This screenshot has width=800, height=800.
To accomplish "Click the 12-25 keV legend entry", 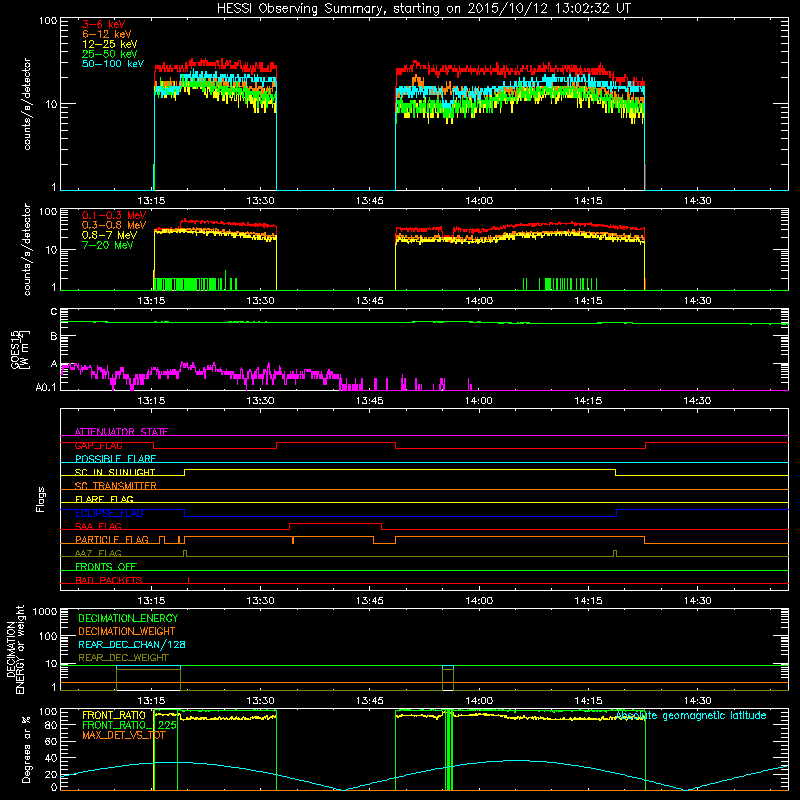I will click(110, 44).
